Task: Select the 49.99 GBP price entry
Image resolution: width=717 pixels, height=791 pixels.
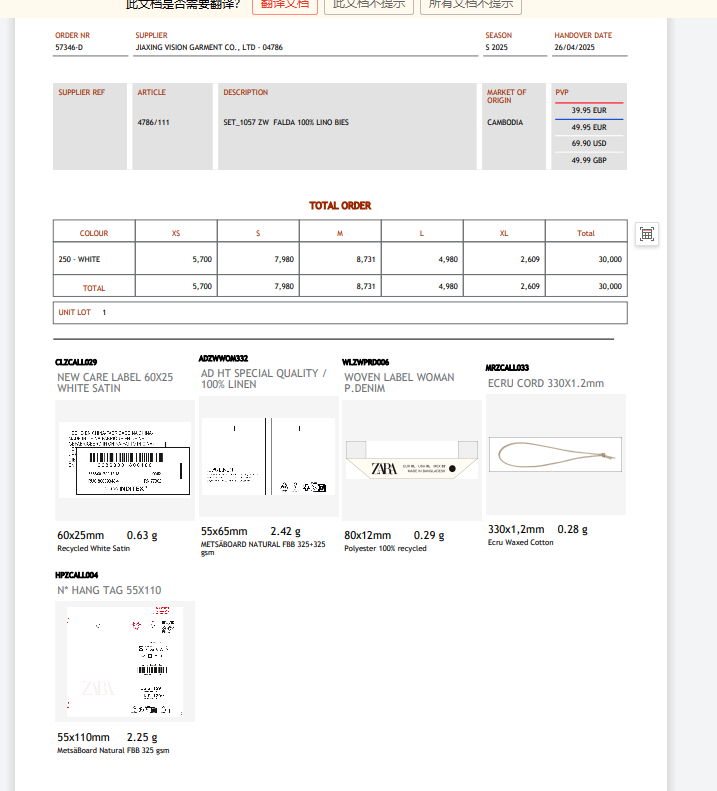Action: (589, 160)
